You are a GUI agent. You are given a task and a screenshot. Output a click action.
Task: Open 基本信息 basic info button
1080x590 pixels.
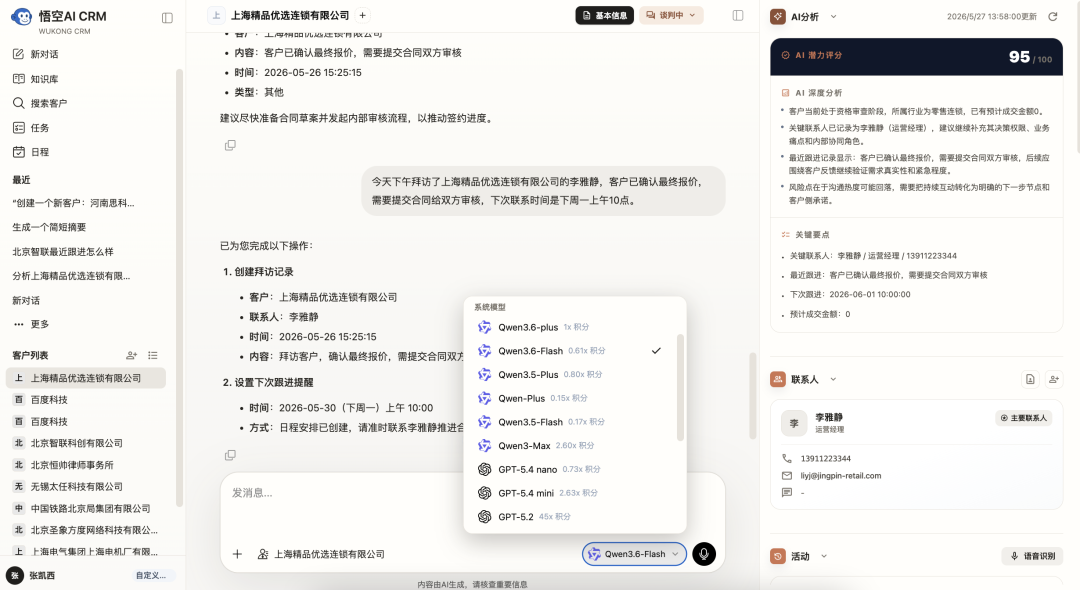click(x=605, y=15)
